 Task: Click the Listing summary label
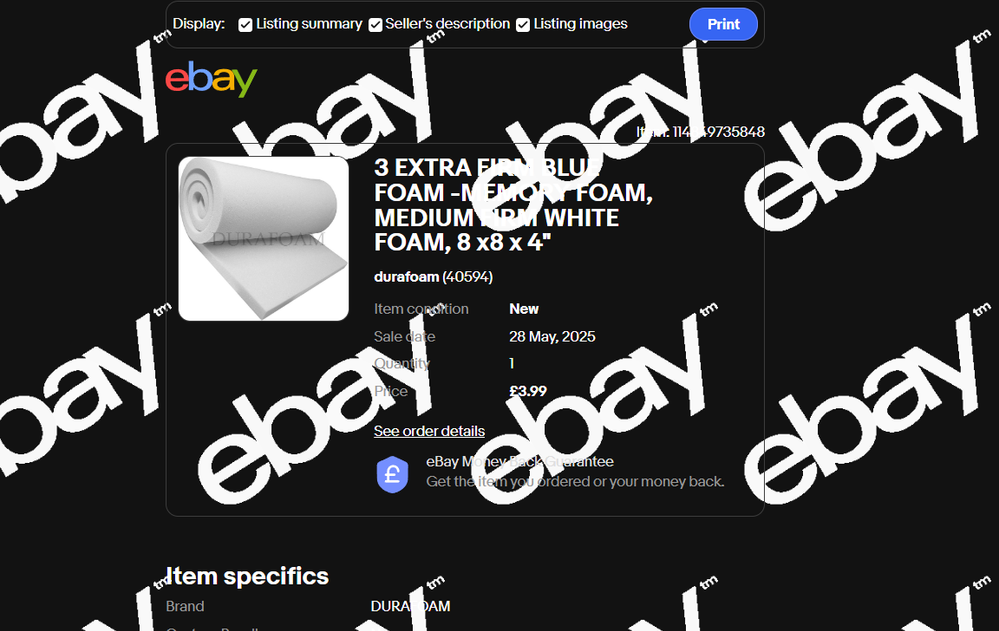(x=309, y=24)
